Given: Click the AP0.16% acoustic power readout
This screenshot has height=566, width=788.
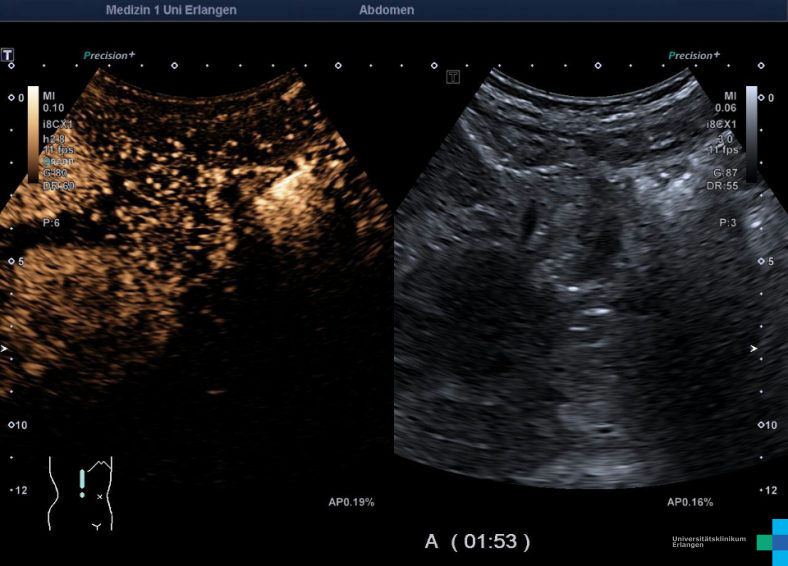Looking at the screenshot, I should (690, 502).
